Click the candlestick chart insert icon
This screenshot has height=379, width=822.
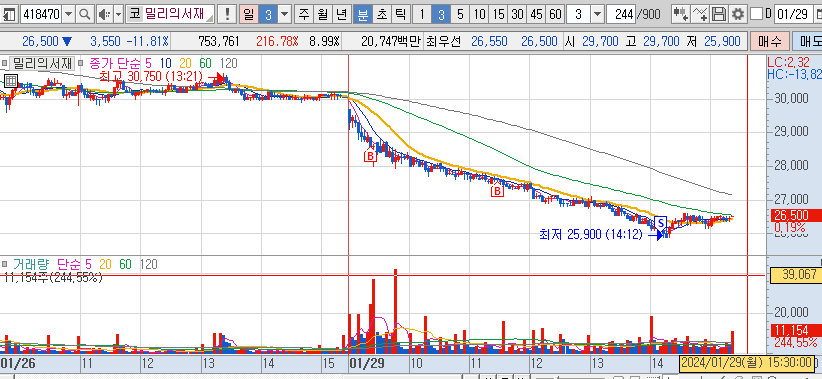pyautogui.click(x=680, y=14)
